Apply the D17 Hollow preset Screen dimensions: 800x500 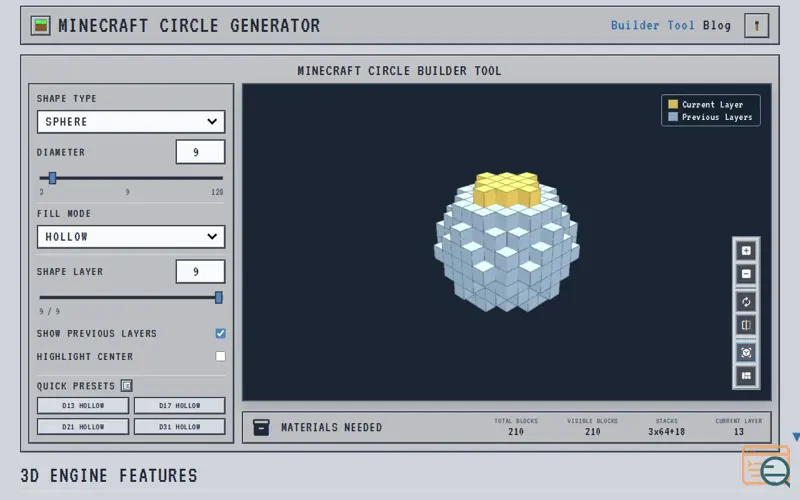click(180, 406)
